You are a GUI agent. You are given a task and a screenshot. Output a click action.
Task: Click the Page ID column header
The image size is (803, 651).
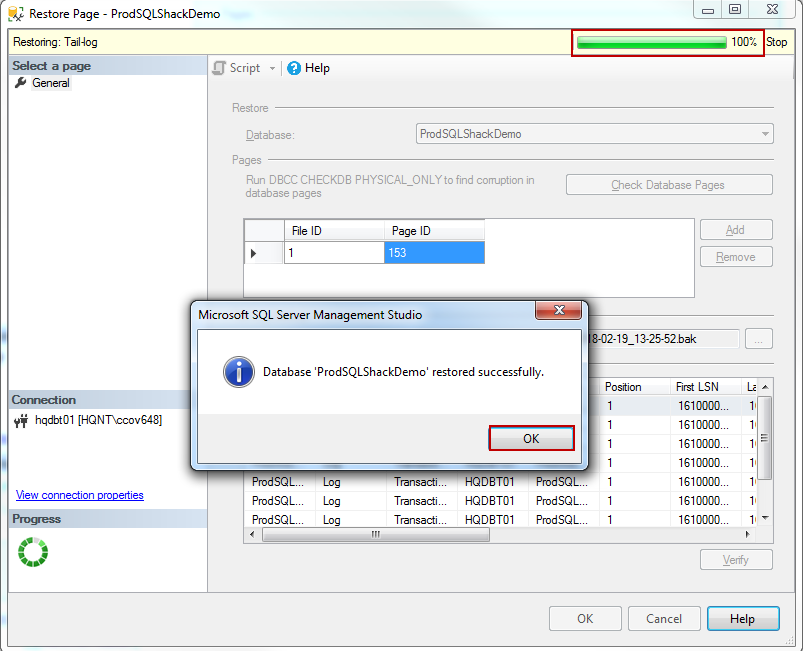[434, 231]
